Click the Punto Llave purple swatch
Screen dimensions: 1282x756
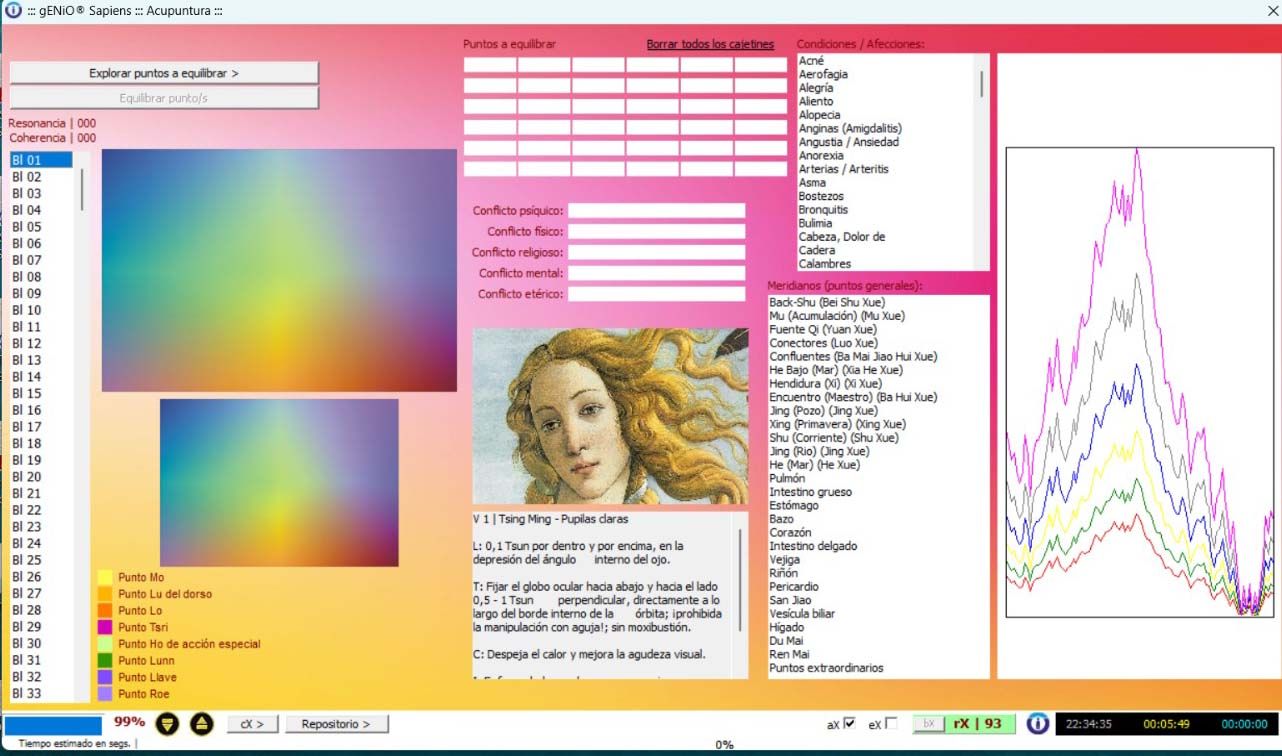(105, 677)
